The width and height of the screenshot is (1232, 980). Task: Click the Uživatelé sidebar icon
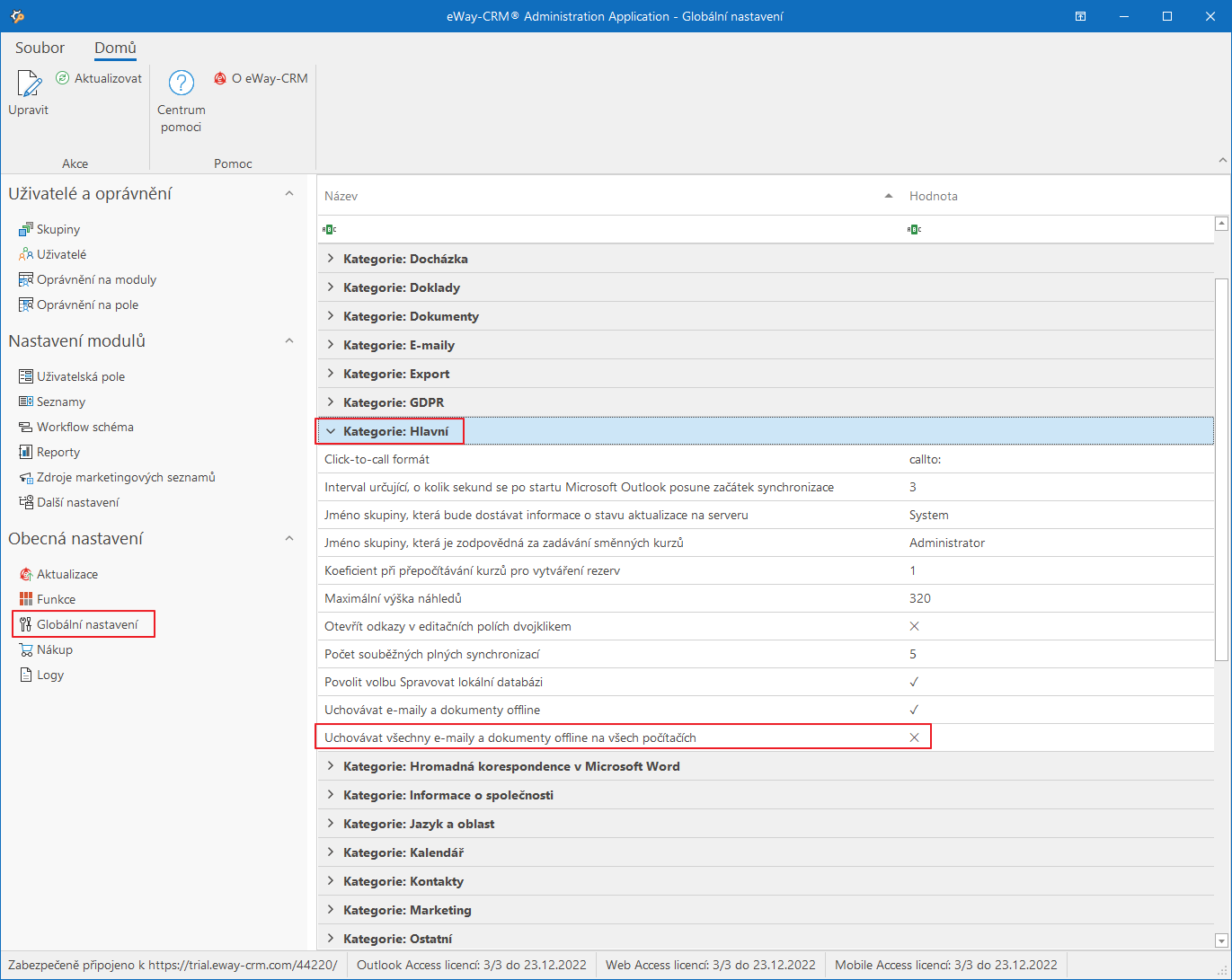[26, 254]
